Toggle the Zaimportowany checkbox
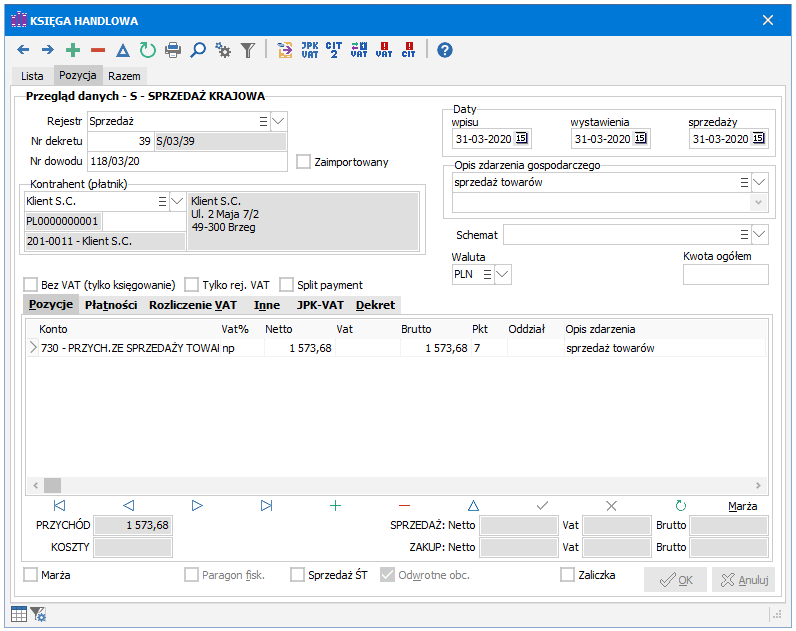Image resolution: width=796 pixels, height=631 pixels. pos(304,162)
